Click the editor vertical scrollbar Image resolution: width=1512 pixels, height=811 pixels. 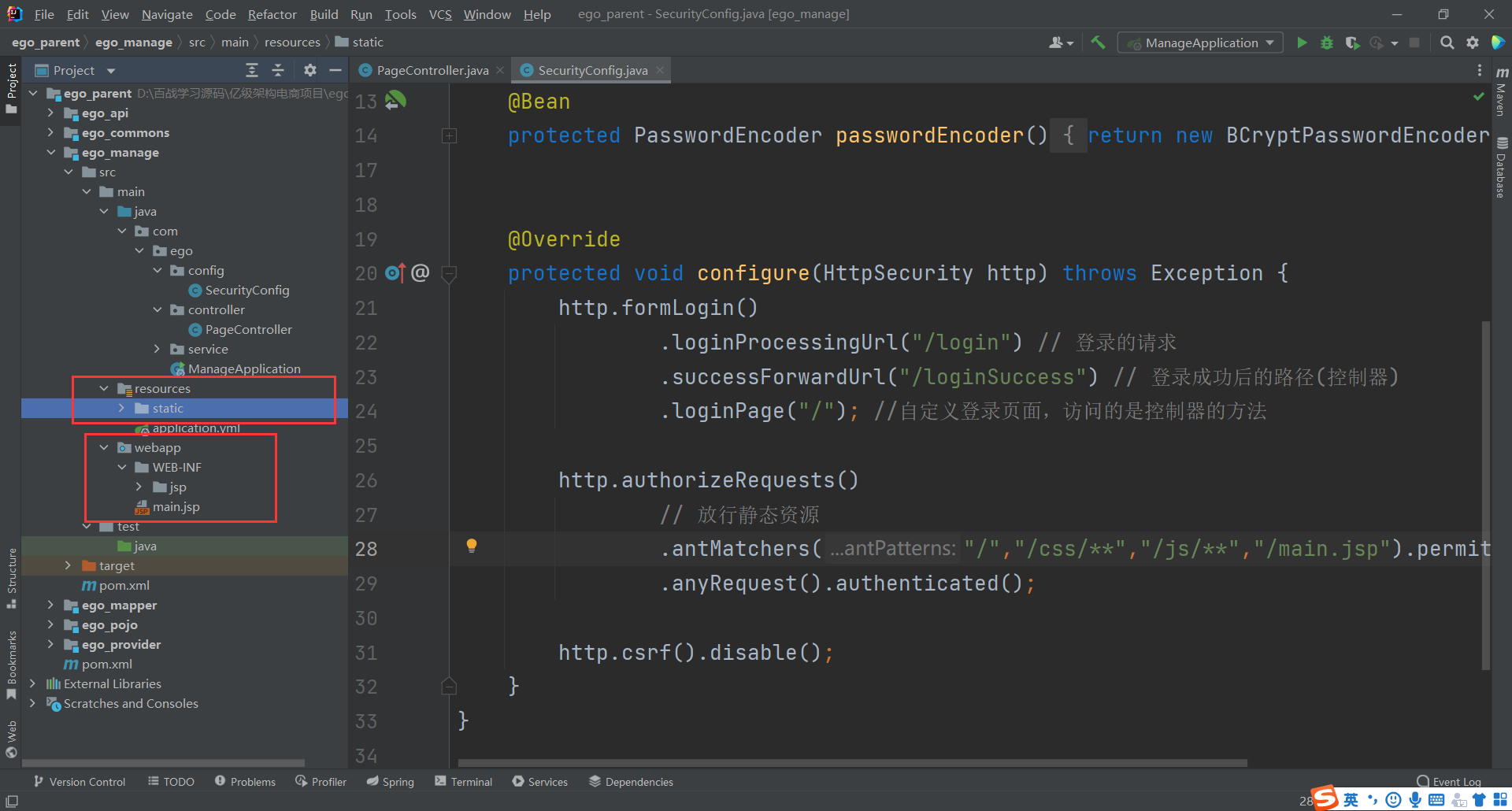pos(1486,494)
